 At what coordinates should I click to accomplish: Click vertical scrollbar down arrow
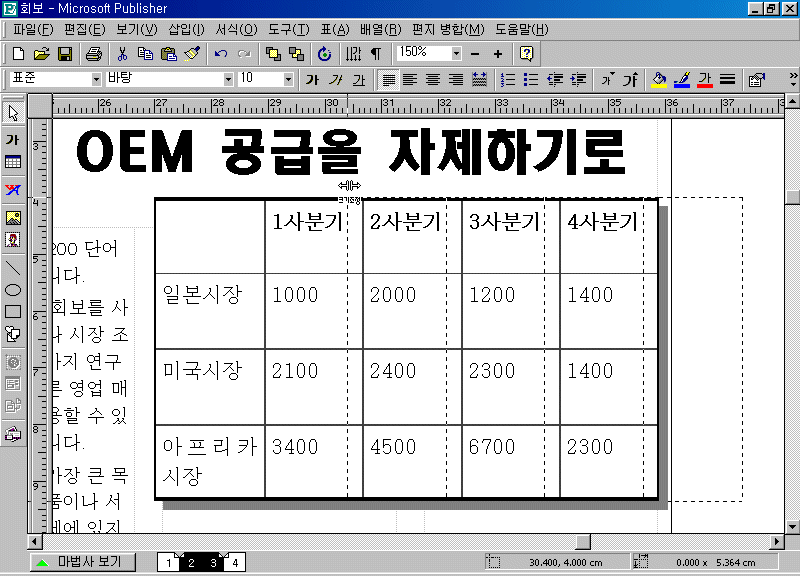tap(792, 526)
